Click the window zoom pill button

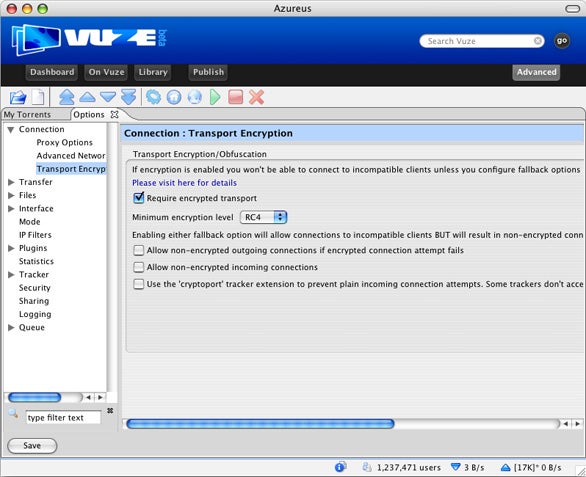572,8
